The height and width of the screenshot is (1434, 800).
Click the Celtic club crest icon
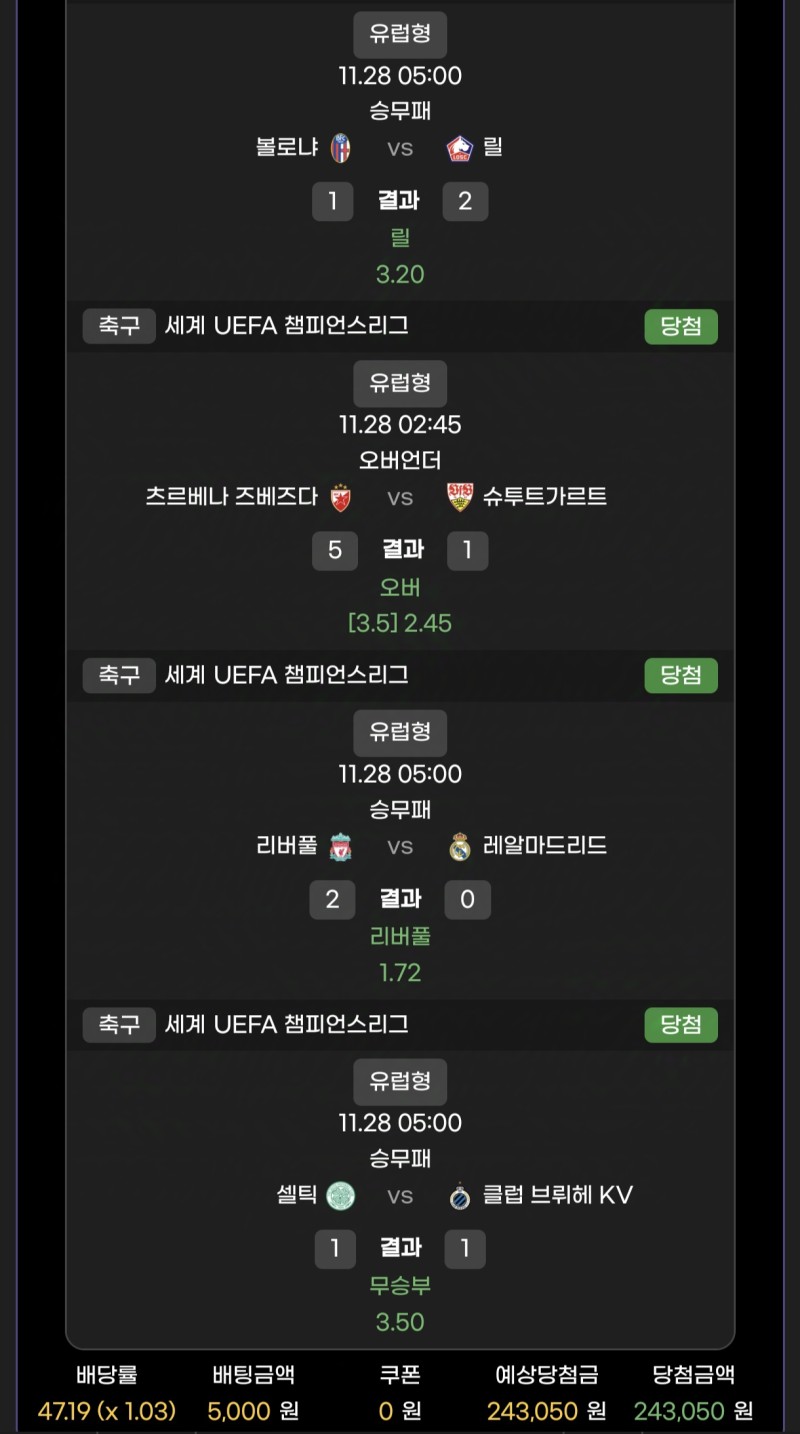point(341,1195)
